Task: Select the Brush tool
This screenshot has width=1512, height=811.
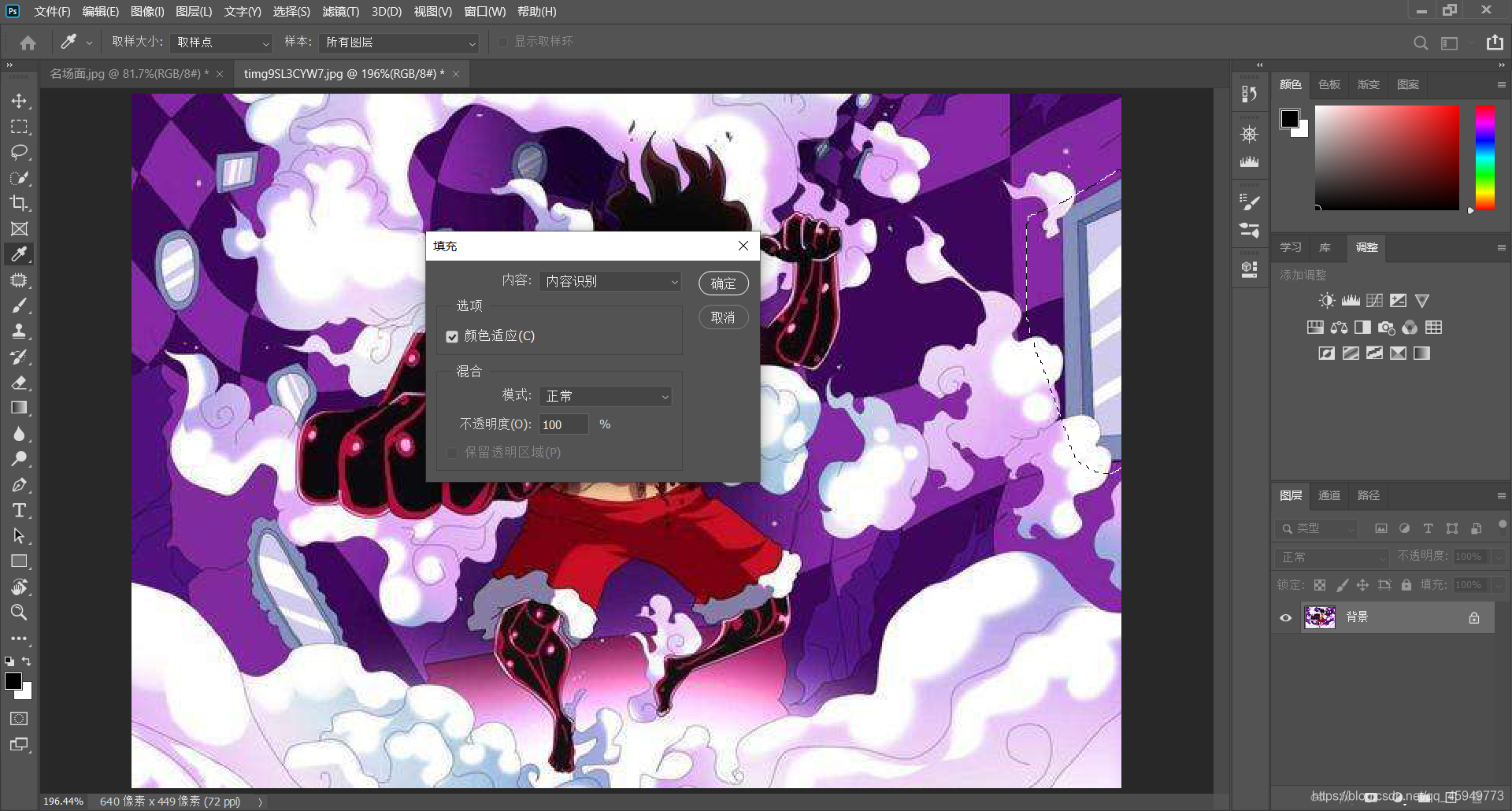Action: point(19,306)
